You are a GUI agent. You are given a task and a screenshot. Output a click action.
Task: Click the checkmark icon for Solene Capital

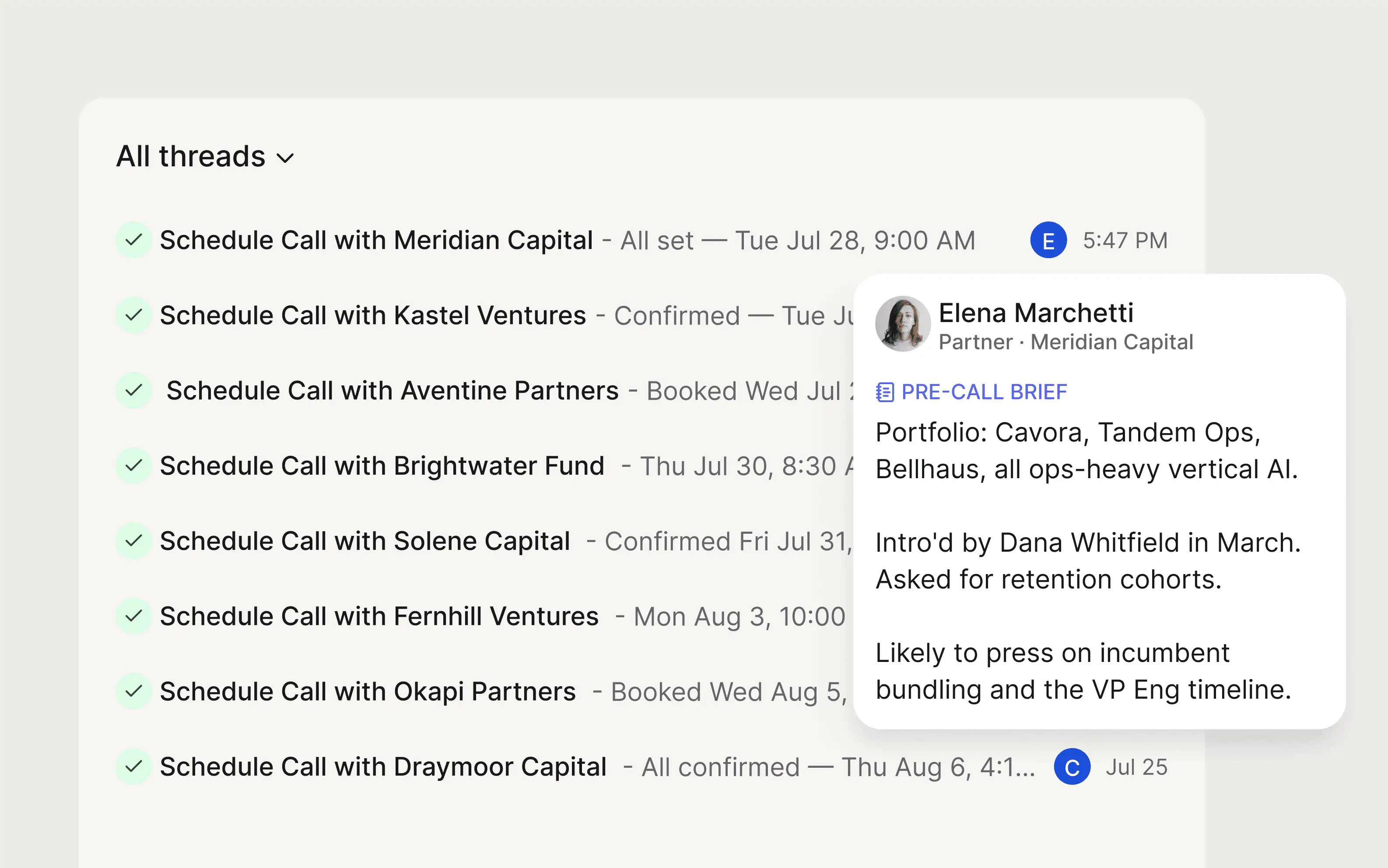click(x=134, y=541)
